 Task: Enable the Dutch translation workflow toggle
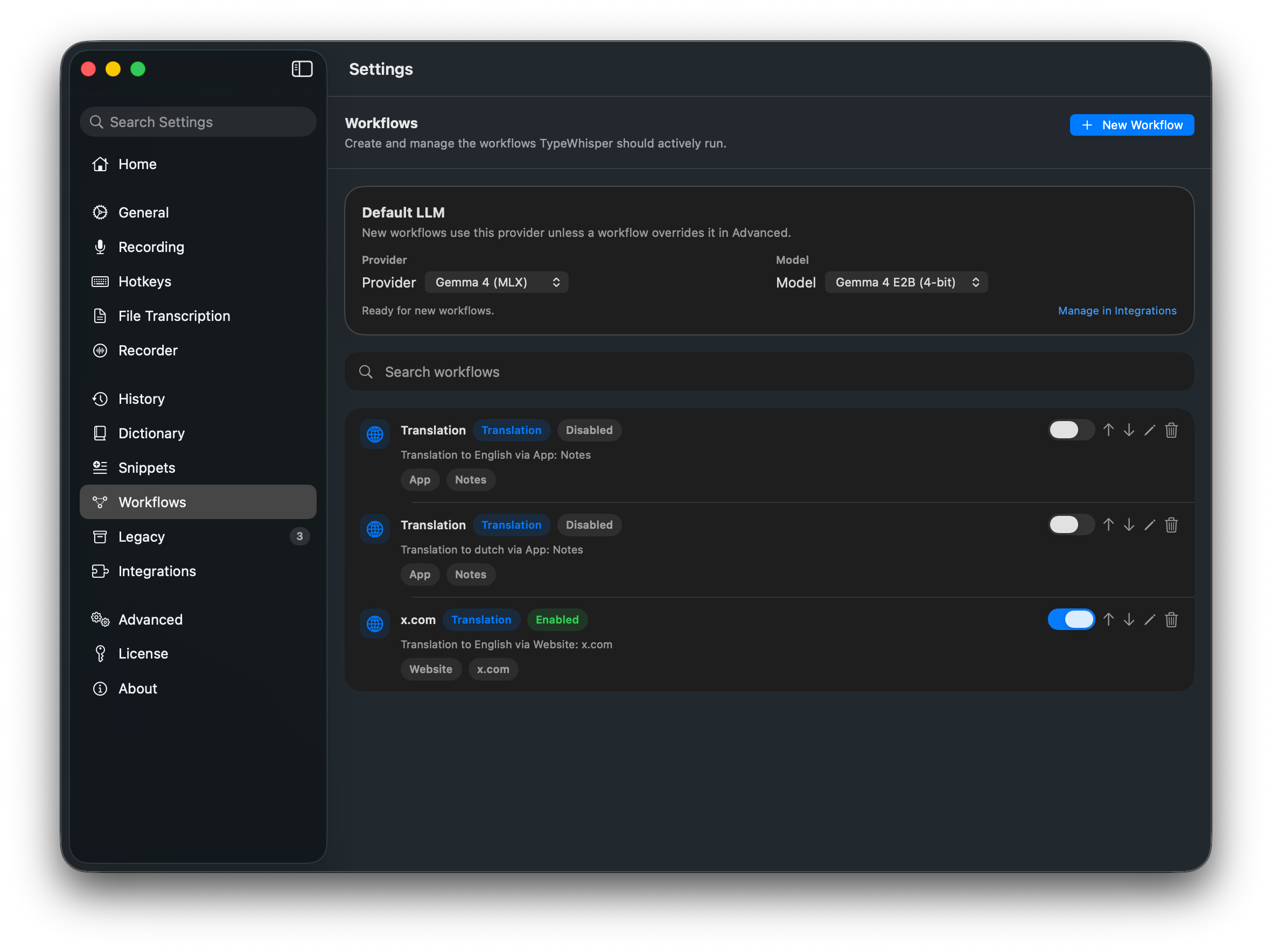coord(1071,524)
